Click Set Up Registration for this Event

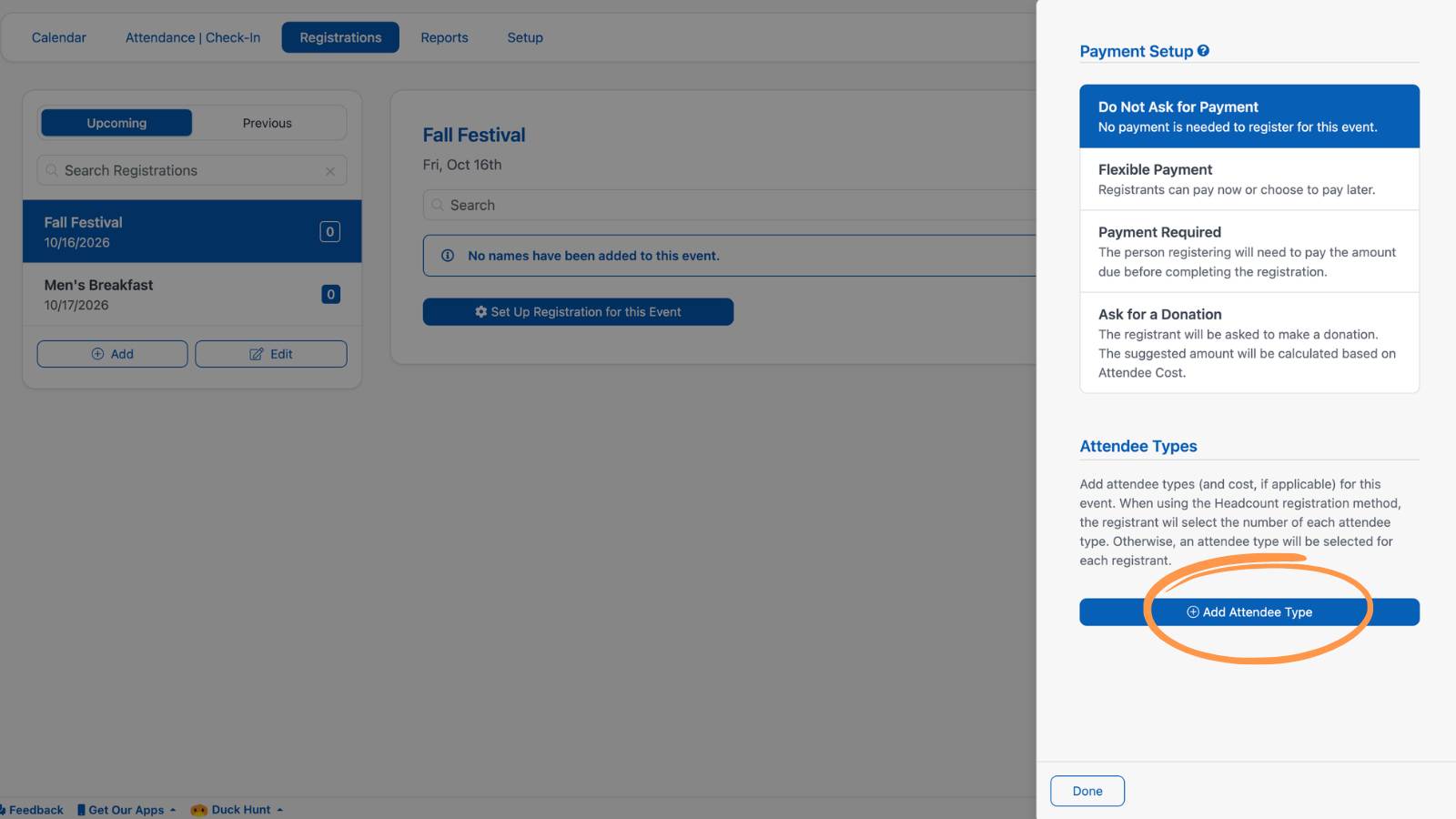click(578, 312)
